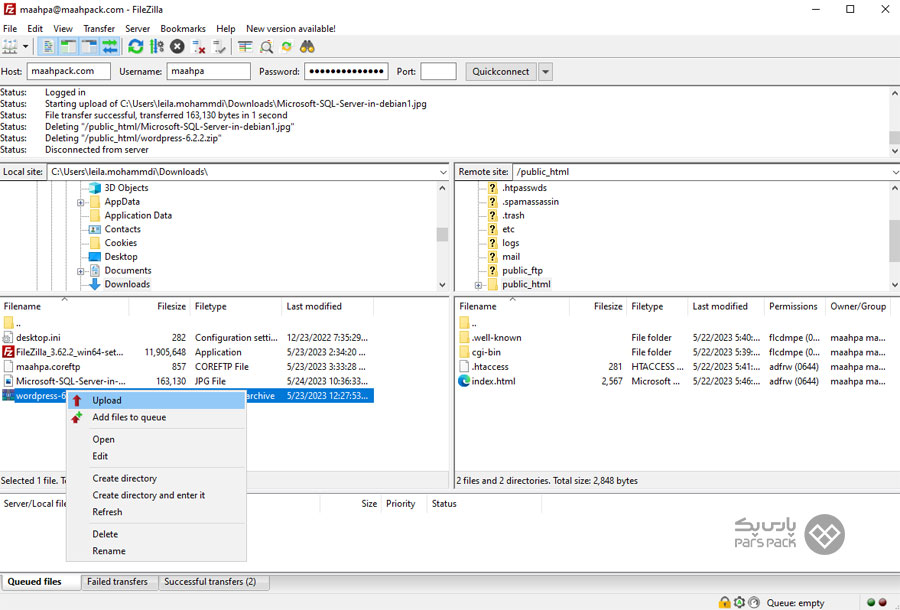Click the Quickconnect button

(501, 71)
